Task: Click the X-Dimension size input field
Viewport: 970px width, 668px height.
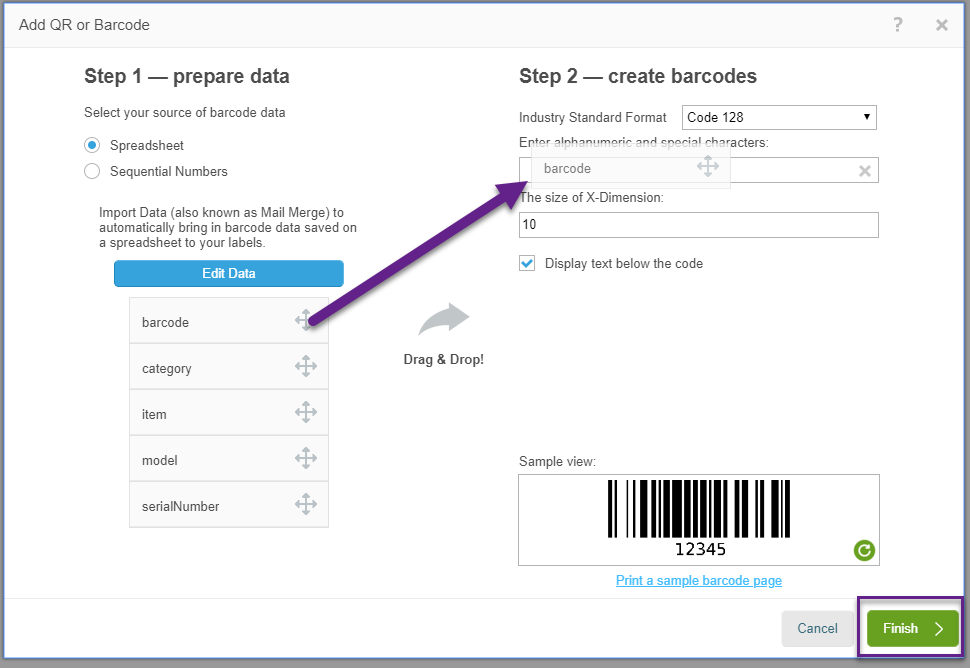Action: pyautogui.click(x=698, y=225)
